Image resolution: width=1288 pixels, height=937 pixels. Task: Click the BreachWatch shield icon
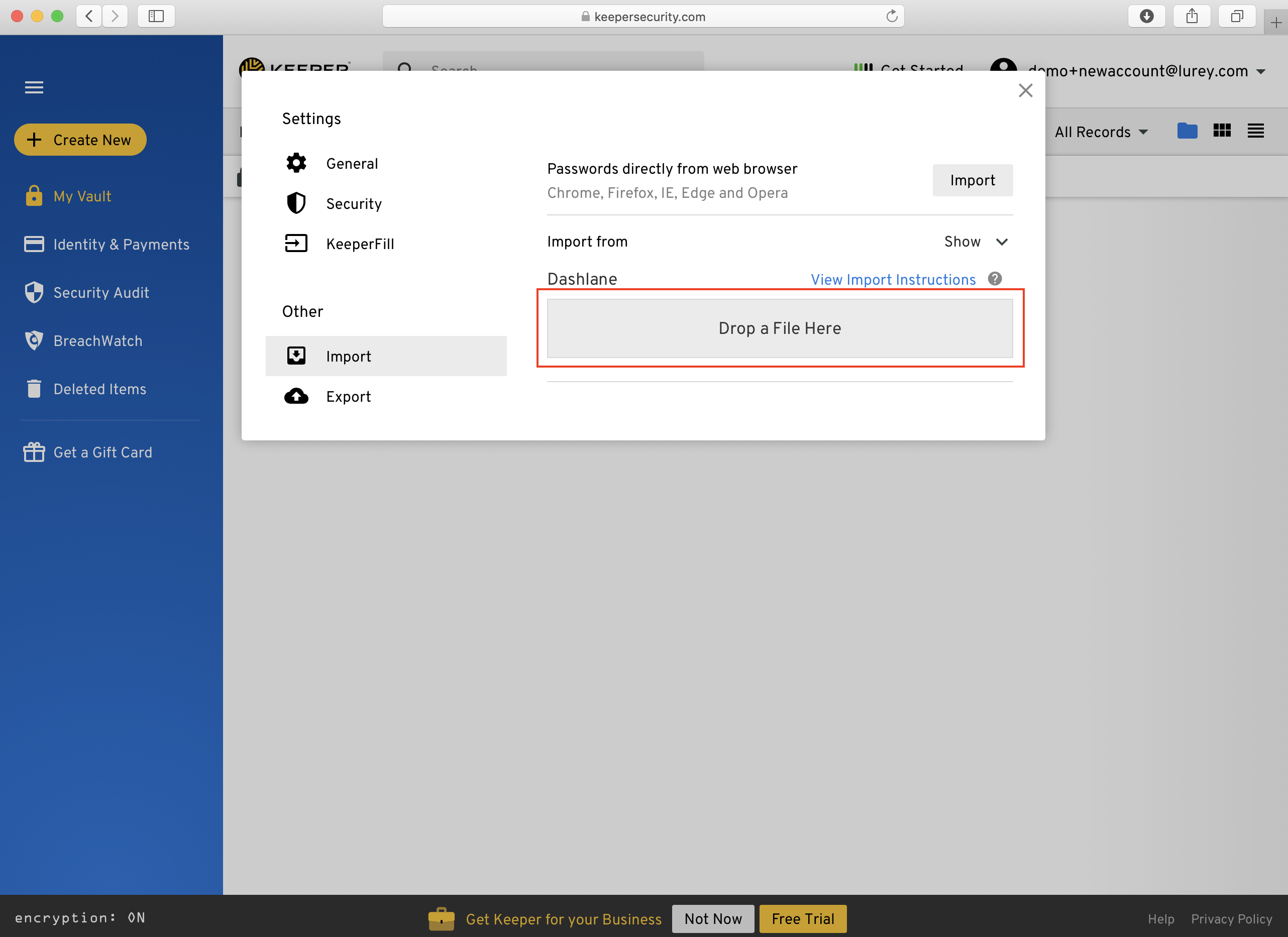(34, 340)
